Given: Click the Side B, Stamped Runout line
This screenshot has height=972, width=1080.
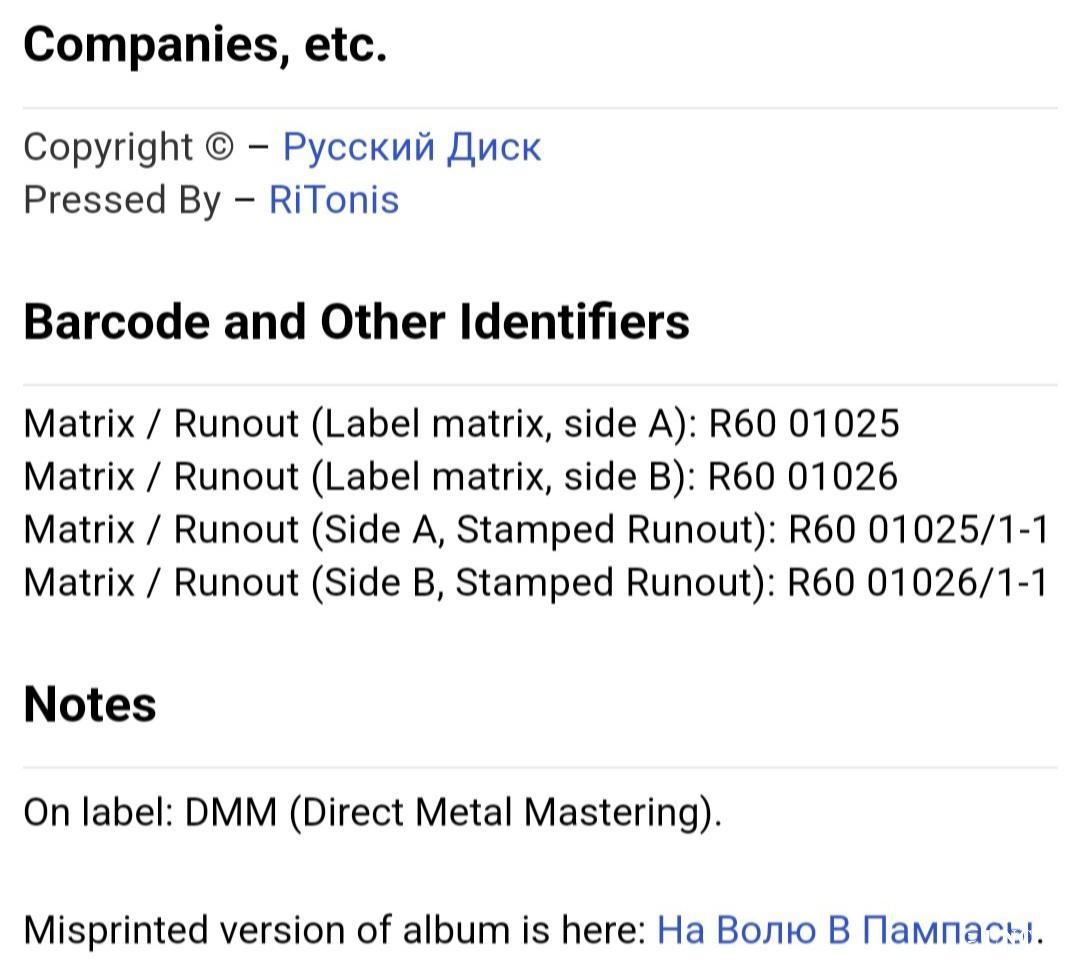Looking at the screenshot, I should pyautogui.click(x=535, y=583).
